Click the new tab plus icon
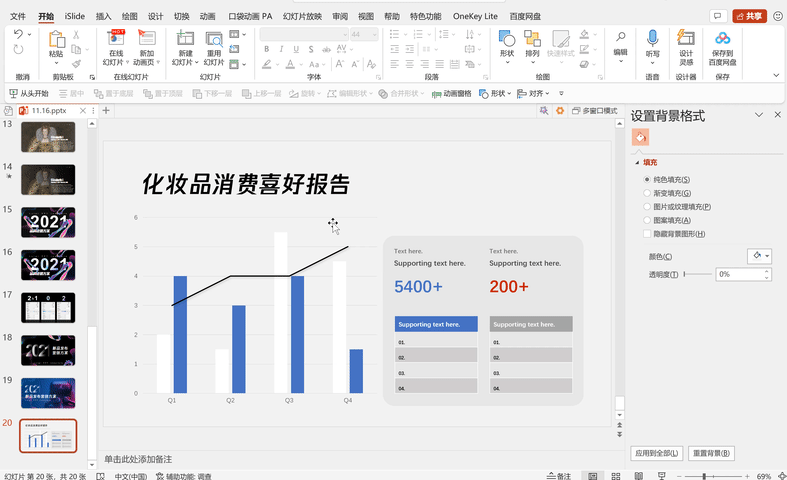This screenshot has height=480, width=787. point(106,110)
